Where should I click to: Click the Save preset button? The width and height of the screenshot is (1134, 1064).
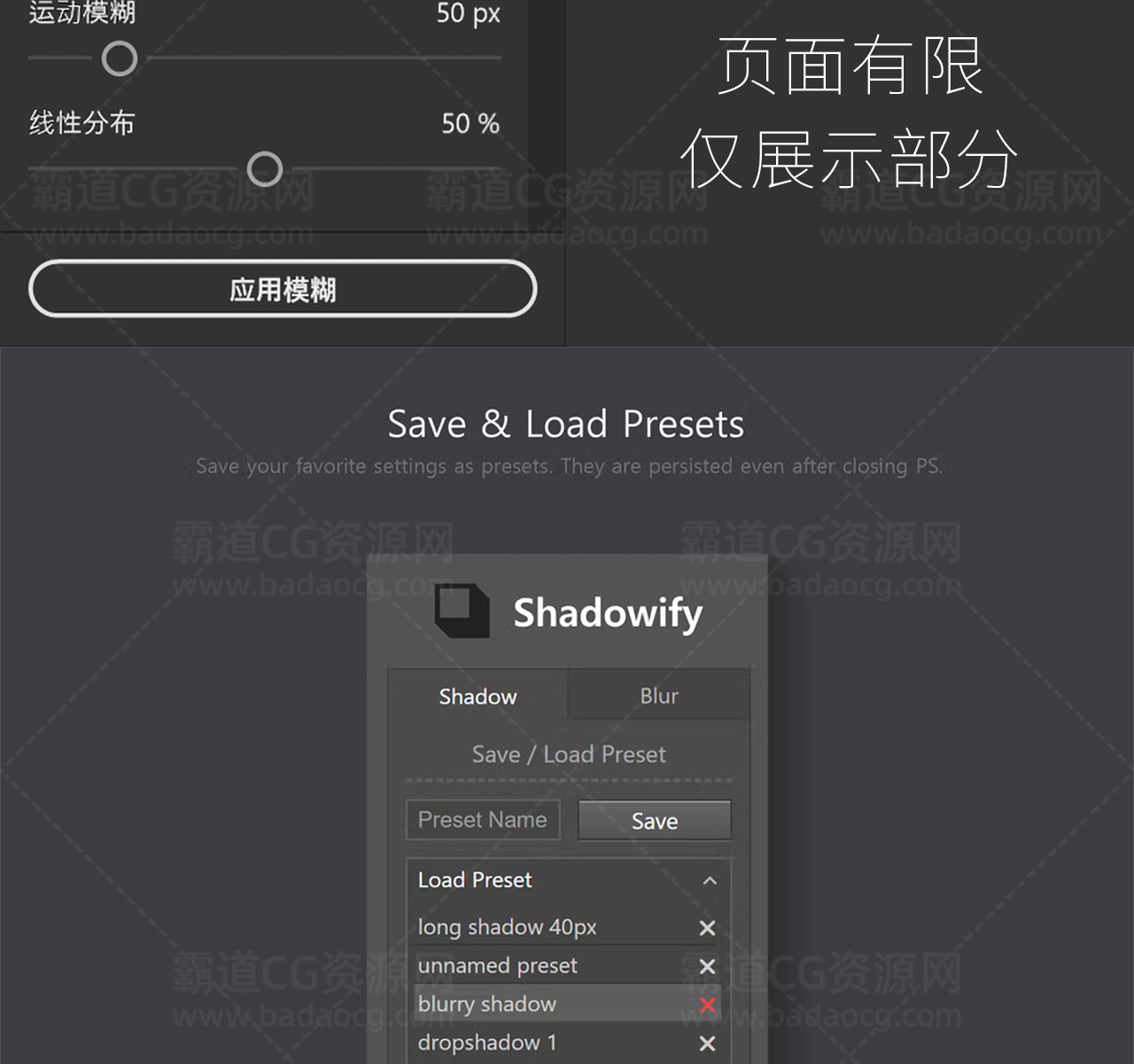[x=655, y=820]
